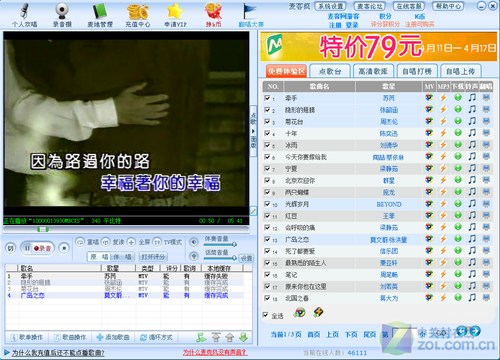This screenshot has height=360, width=500.
Task: Click ringtone music note for 光辉岁月
Action: point(472,204)
